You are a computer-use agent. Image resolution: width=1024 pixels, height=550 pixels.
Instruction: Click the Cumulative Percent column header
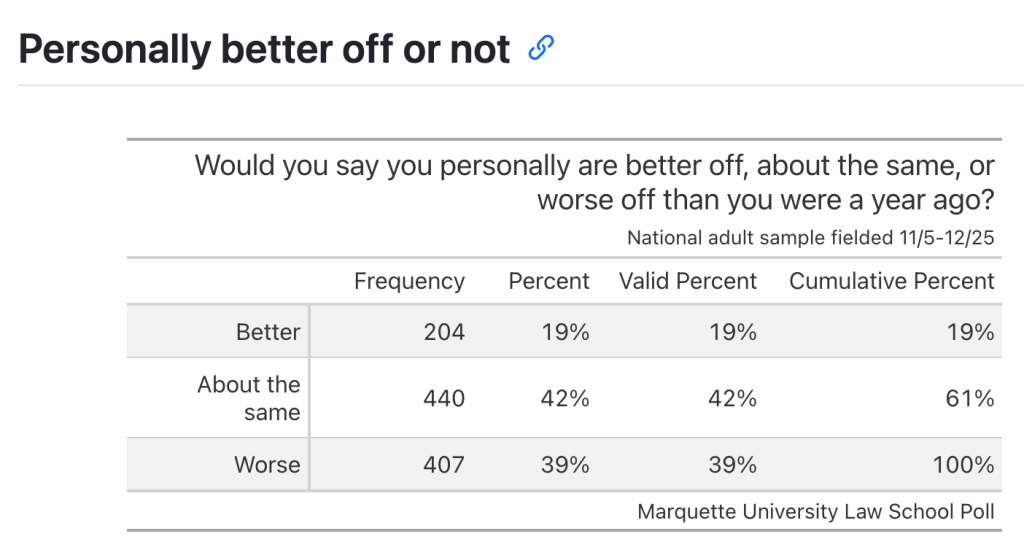click(892, 281)
